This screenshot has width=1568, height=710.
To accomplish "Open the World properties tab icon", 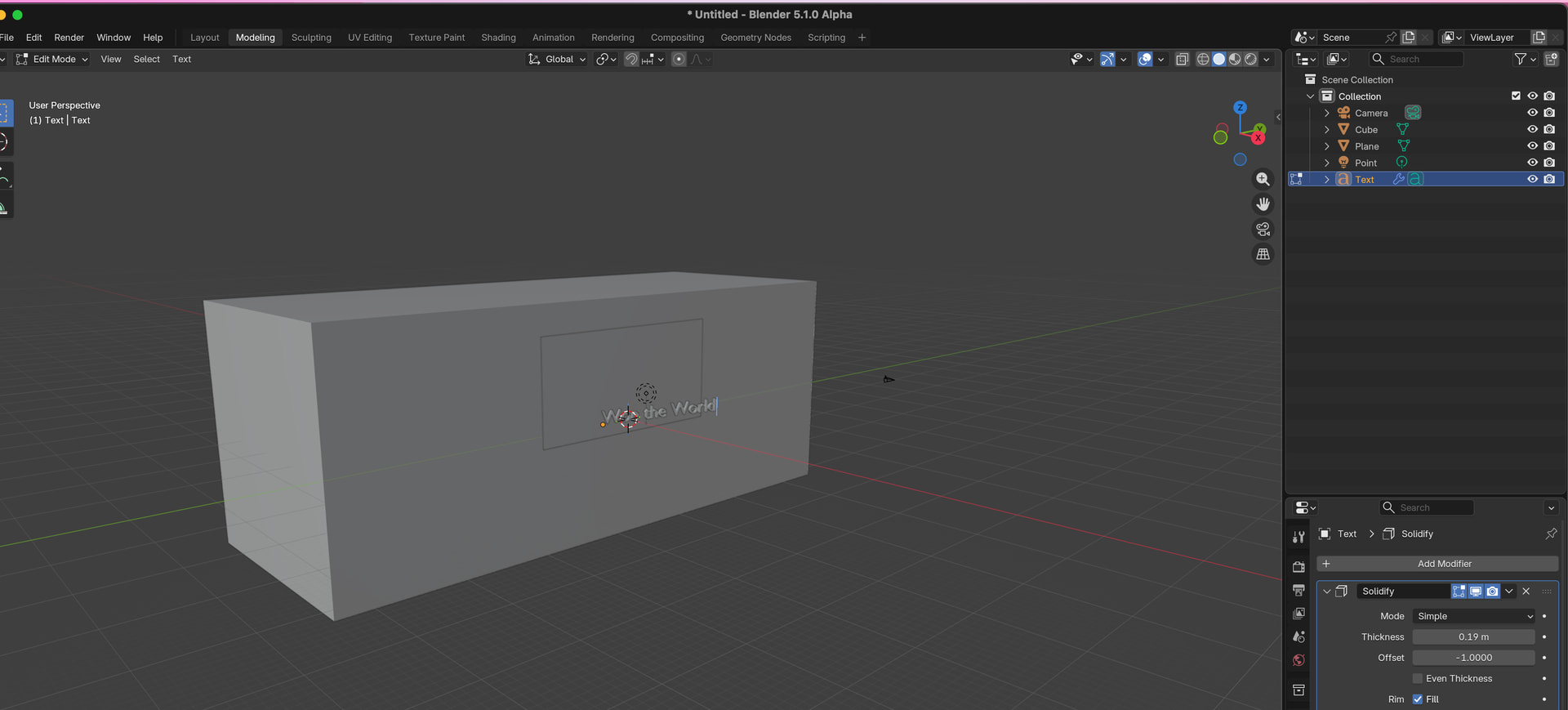I will (x=1298, y=660).
